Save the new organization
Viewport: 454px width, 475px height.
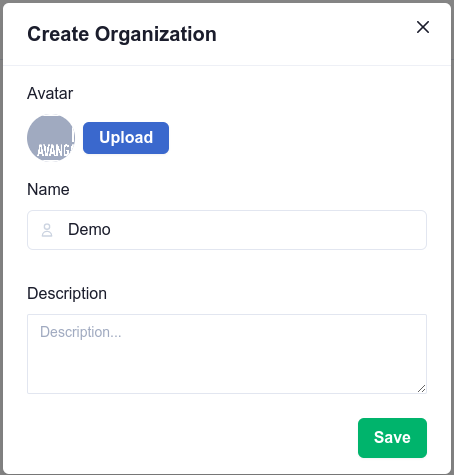pyautogui.click(x=392, y=438)
